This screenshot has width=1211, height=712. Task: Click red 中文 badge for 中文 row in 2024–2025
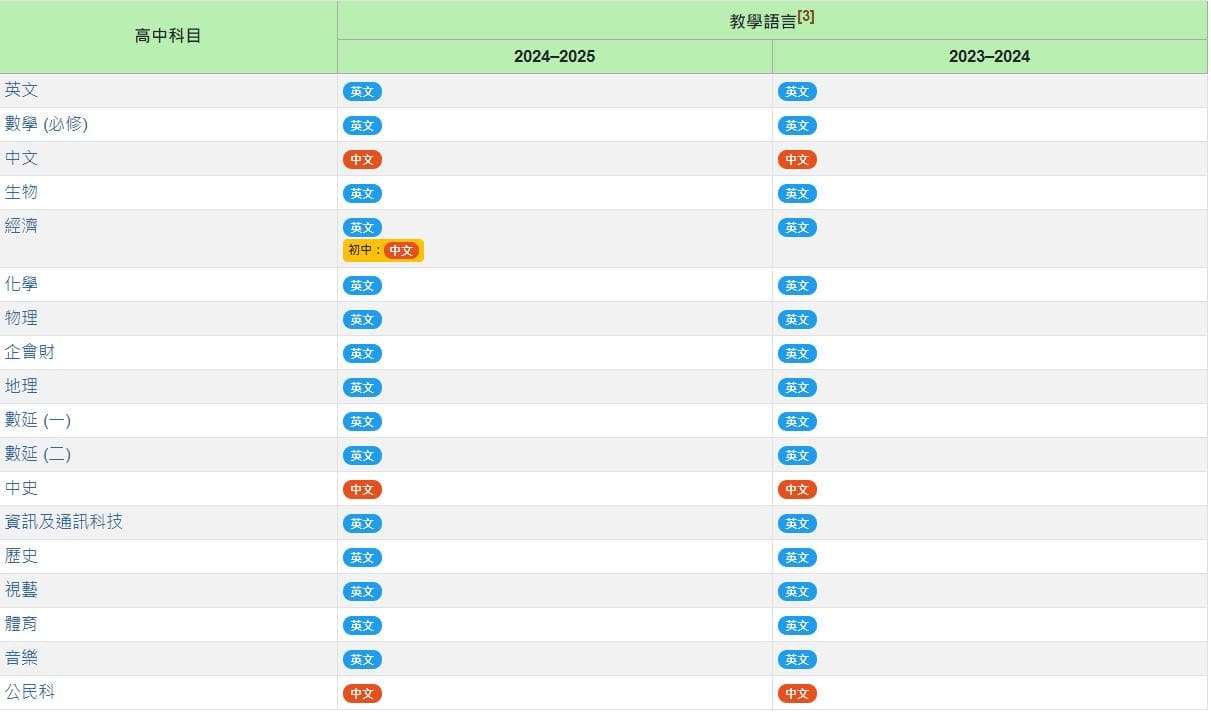(x=362, y=160)
